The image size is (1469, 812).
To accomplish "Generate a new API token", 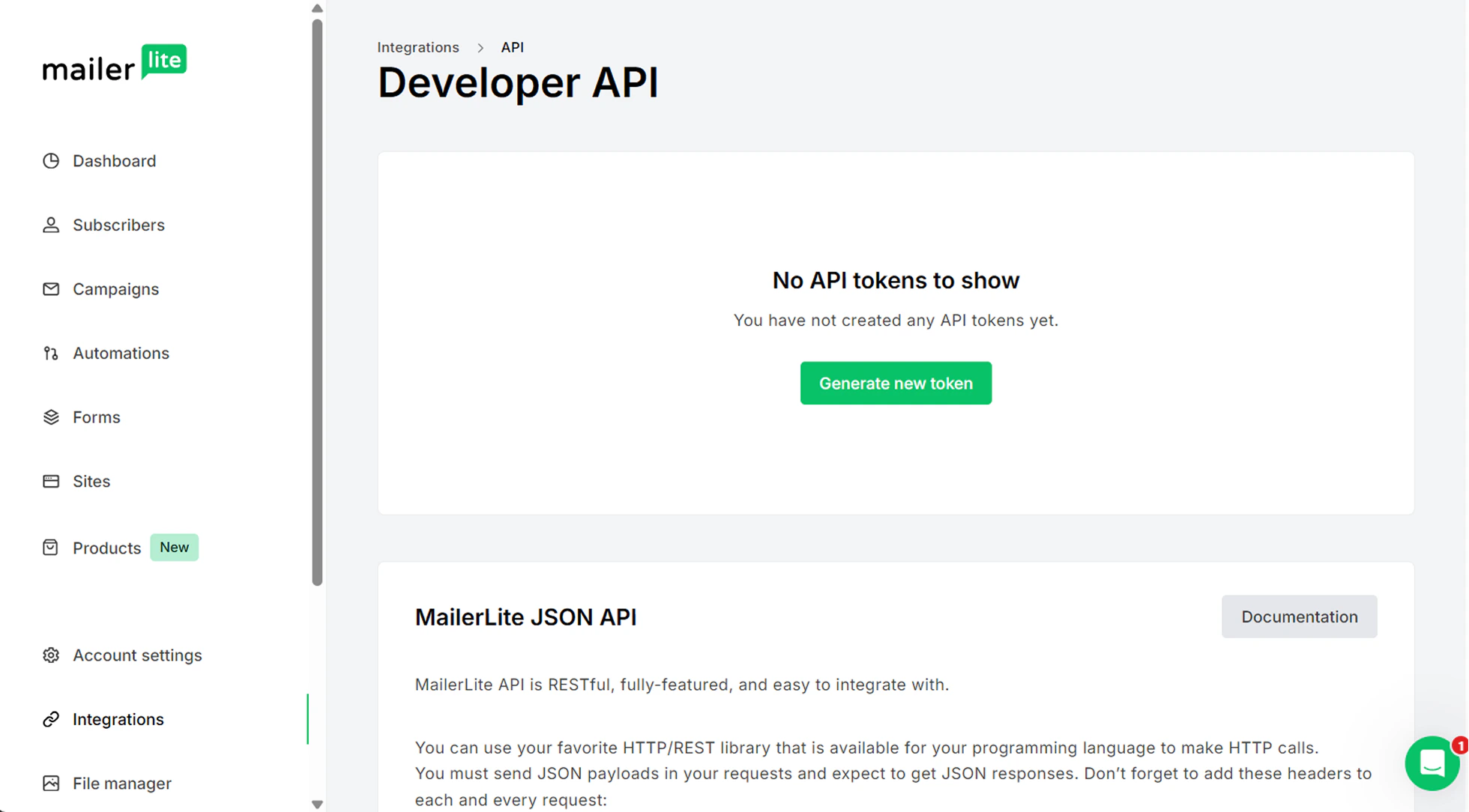I will 896,384.
